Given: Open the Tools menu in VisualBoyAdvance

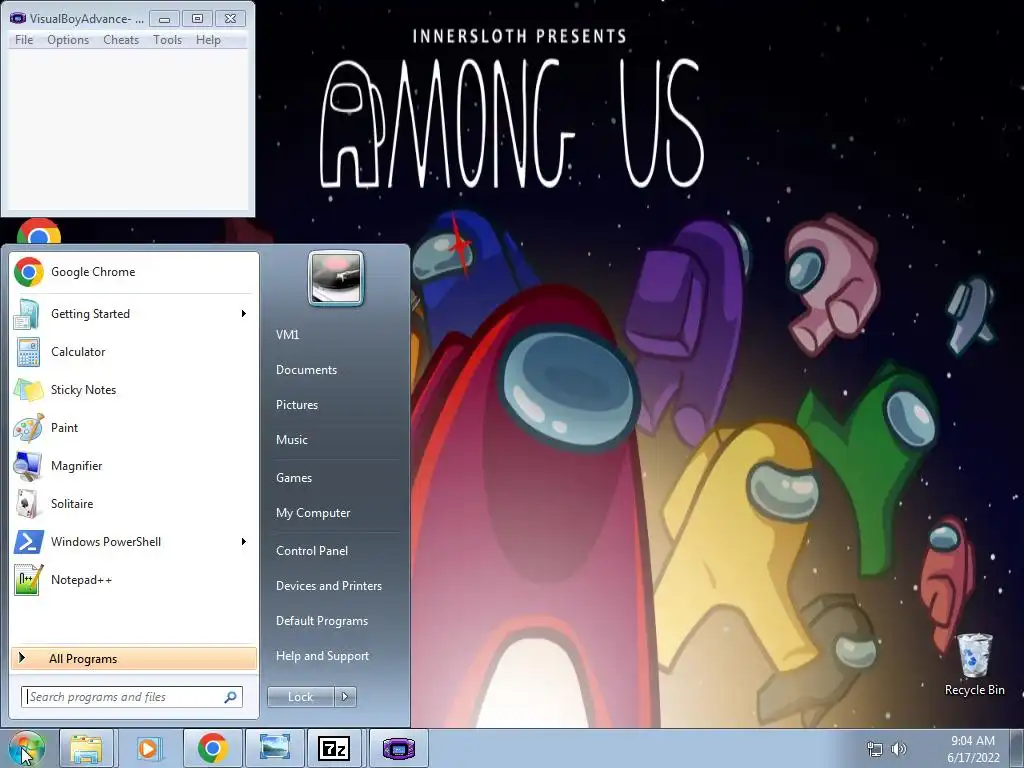Looking at the screenshot, I should point(167,40).
